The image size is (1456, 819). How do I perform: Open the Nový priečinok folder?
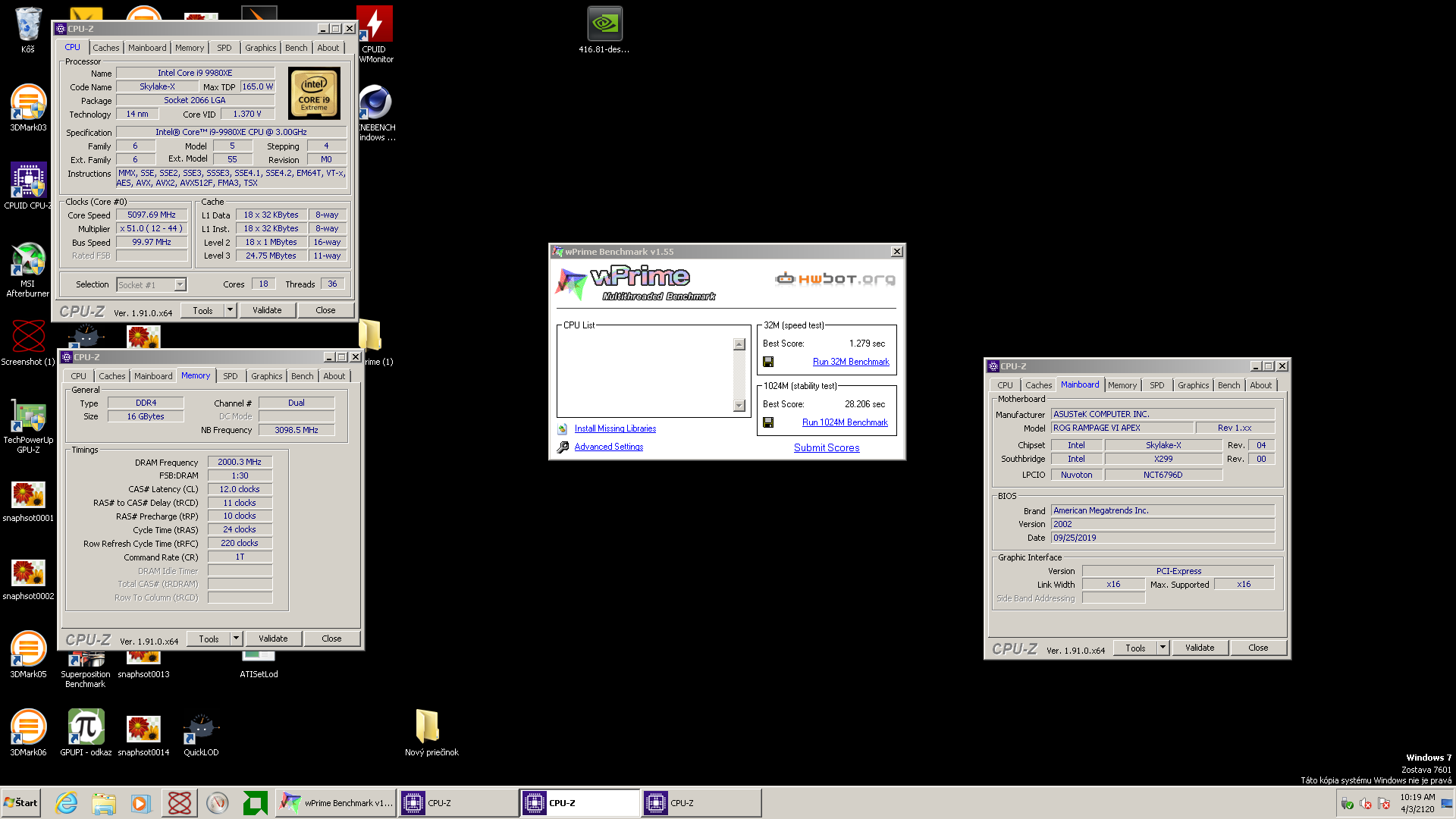tap(431, 733)
